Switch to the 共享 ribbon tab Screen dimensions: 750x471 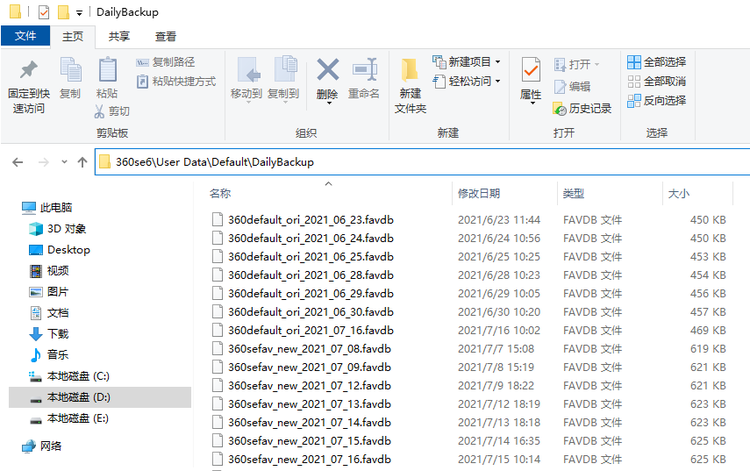point(119,36)
